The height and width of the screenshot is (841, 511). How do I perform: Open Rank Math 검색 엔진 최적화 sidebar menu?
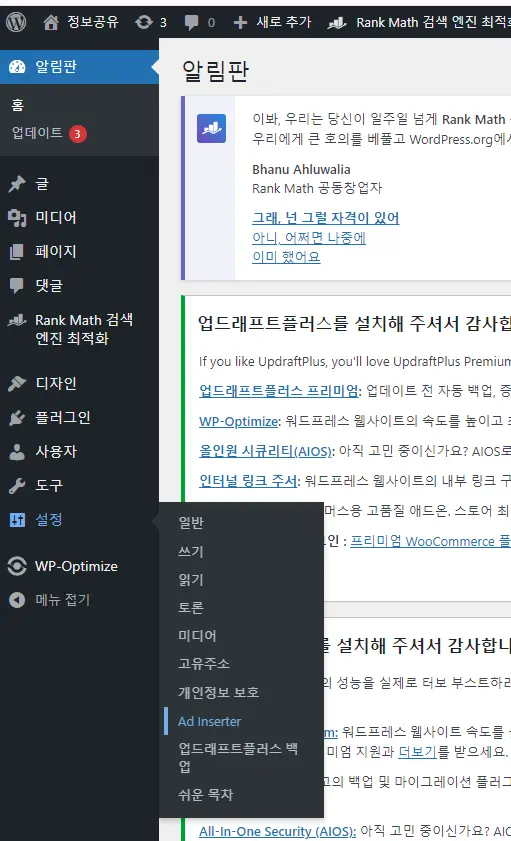[x=84, y=329]
